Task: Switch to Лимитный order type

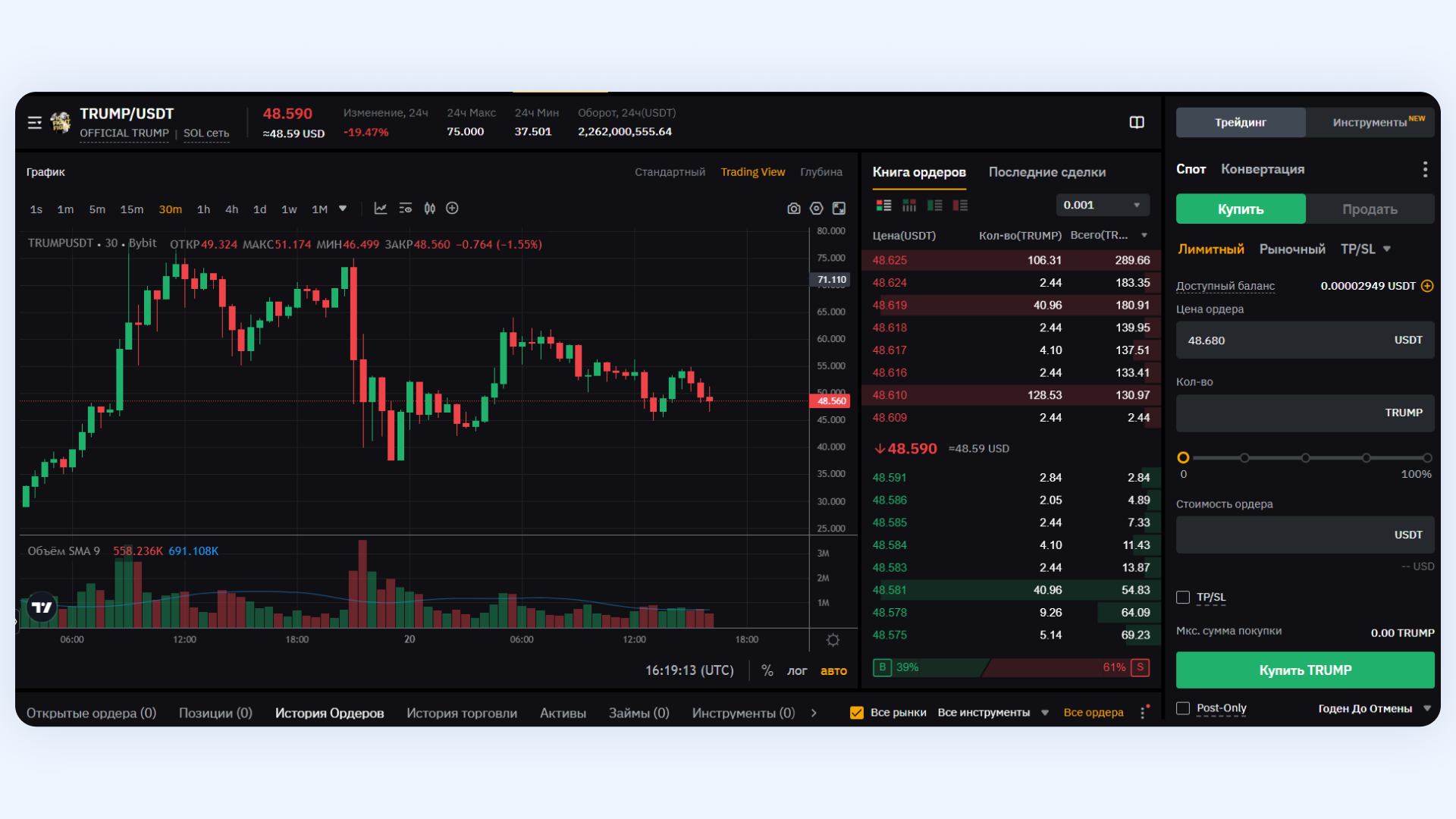Action: tap(1211, 249)
